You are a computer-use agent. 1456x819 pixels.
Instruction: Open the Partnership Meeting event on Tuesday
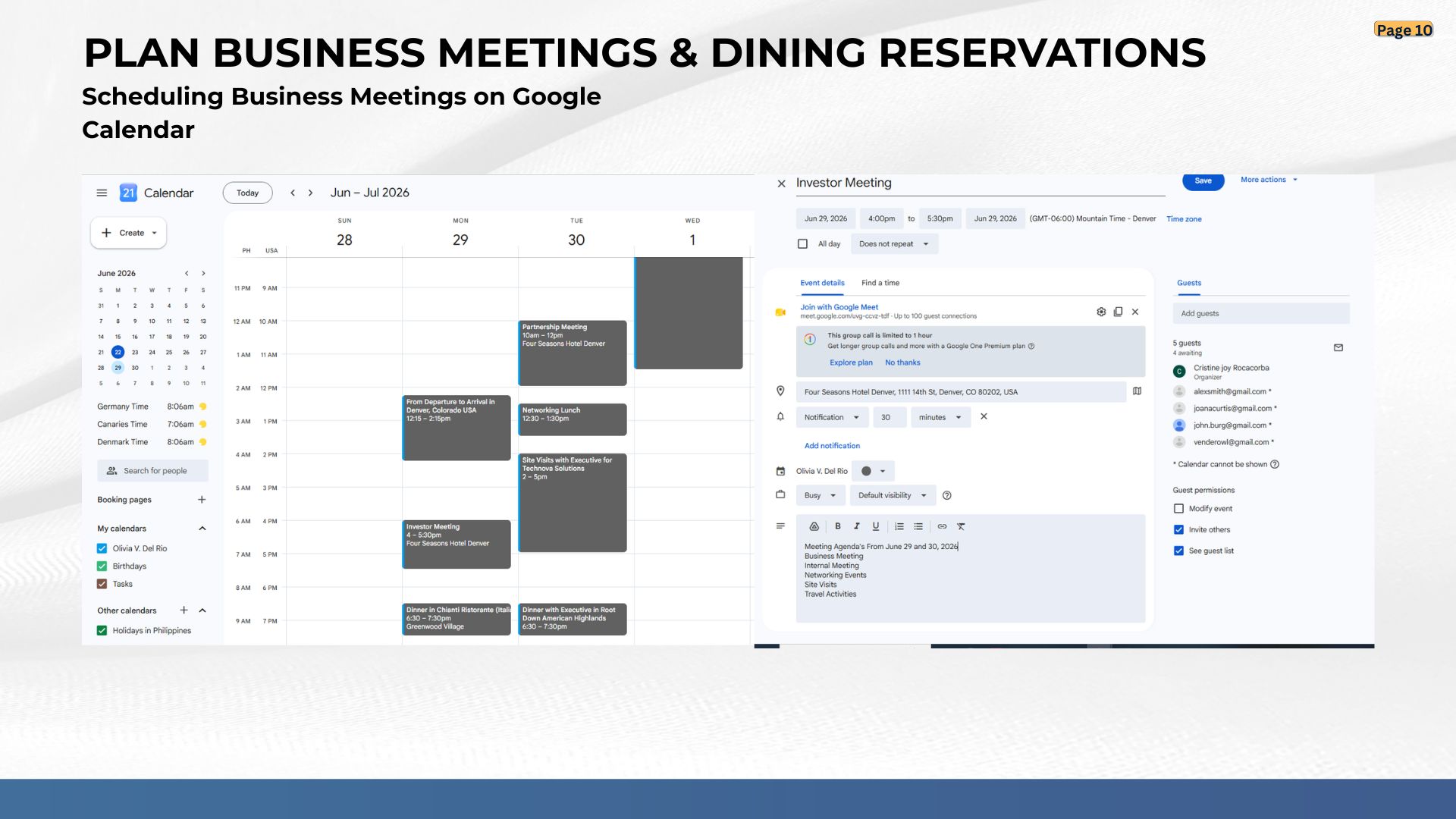(x=573, y=353)
